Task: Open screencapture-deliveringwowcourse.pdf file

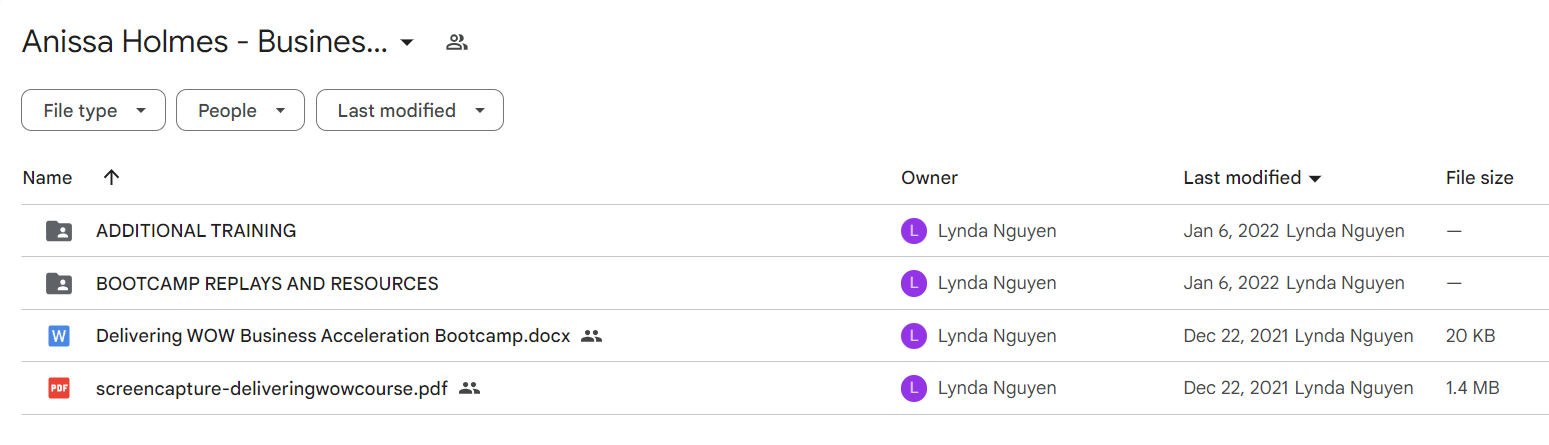Action: point(272,388)
